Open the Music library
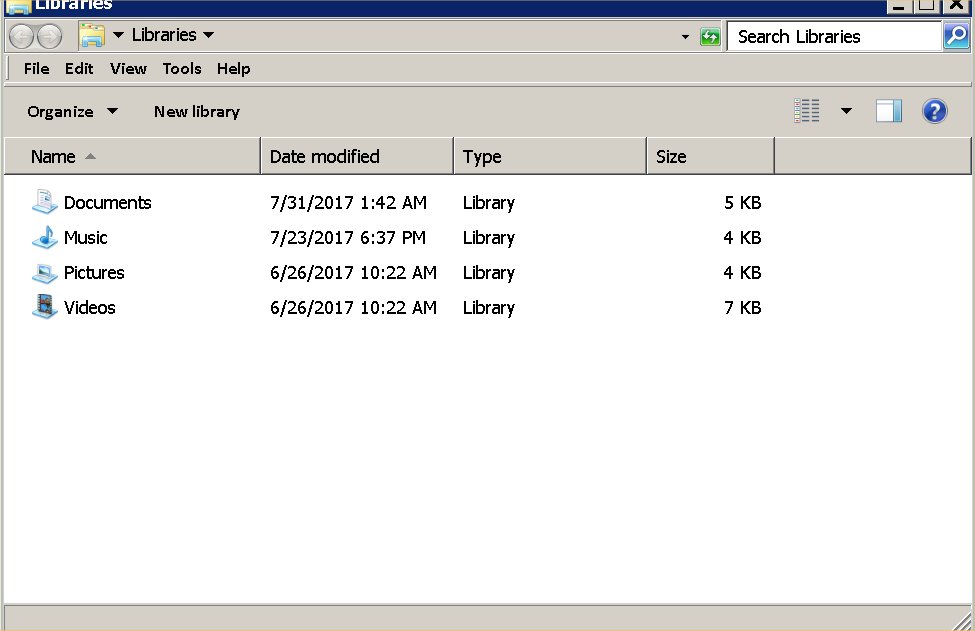975x631 pixels. 85,238
